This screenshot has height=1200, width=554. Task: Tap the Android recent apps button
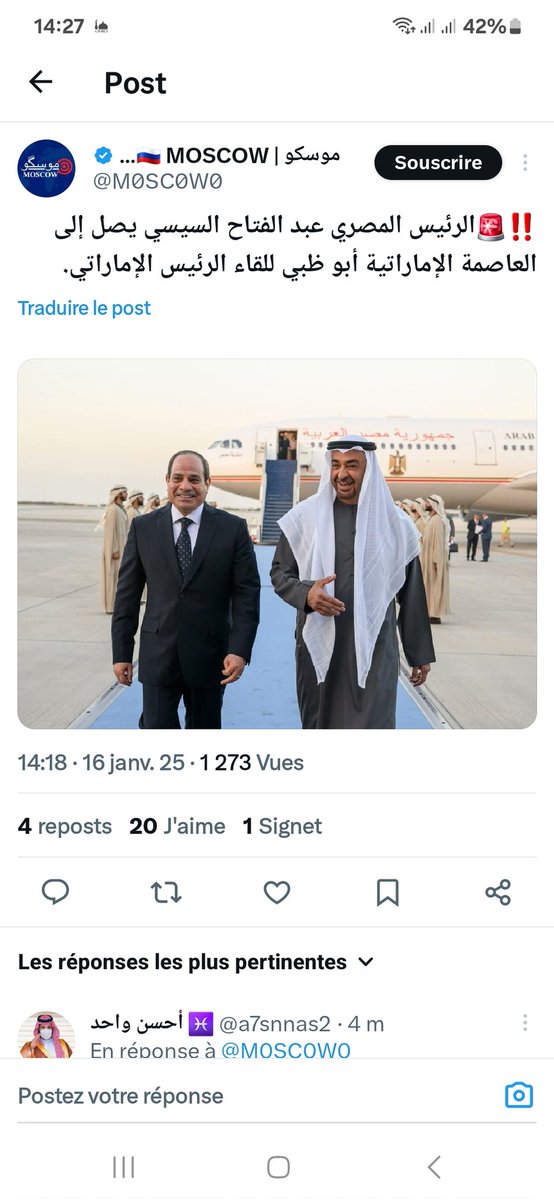point(123,1166)
